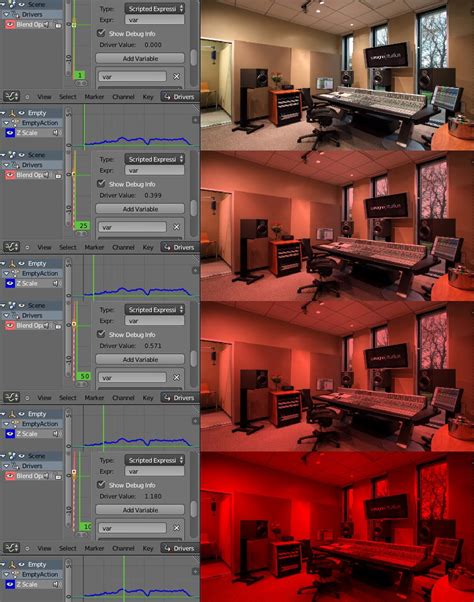The height and width of the screenshot is (602, 474).
Task: Click EmptyAction icon in frame 25 graph
Action: click(x=16, y=273)
